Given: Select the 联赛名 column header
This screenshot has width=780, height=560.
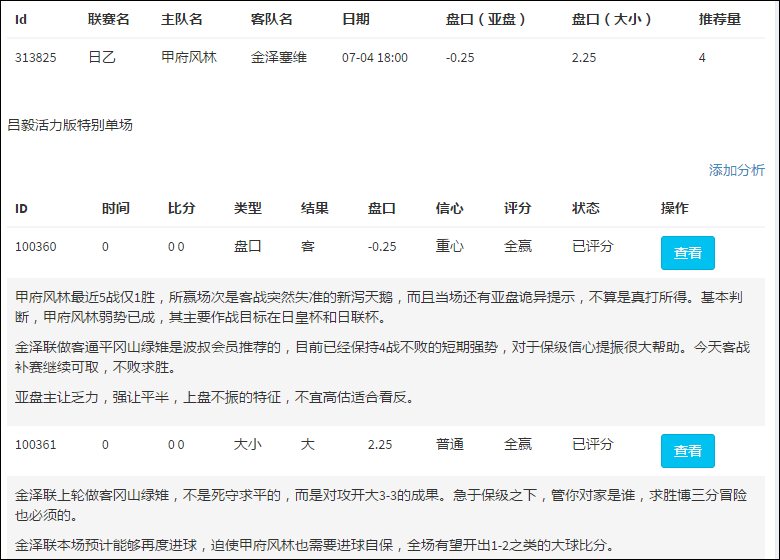Looking at the screenshot, I should (x=108, y=19).
